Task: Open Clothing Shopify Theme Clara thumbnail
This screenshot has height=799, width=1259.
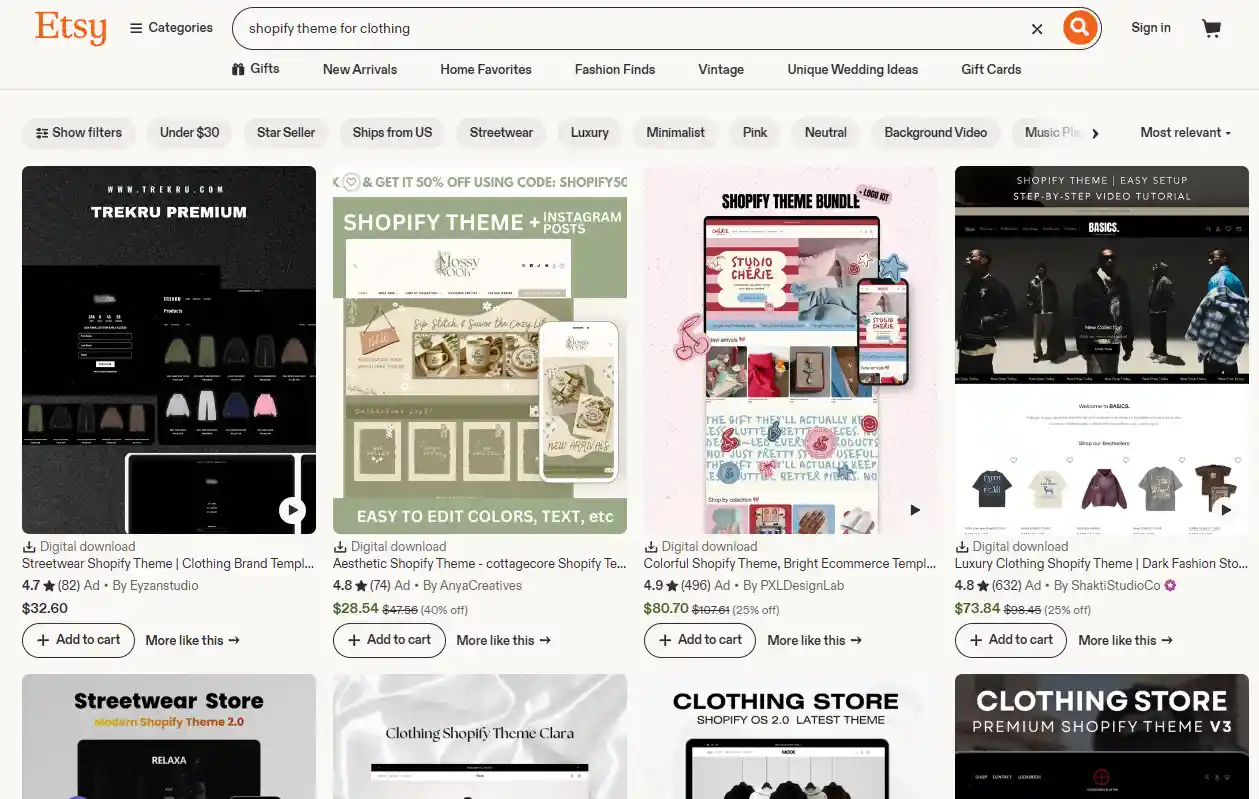Action: (480, 736)
